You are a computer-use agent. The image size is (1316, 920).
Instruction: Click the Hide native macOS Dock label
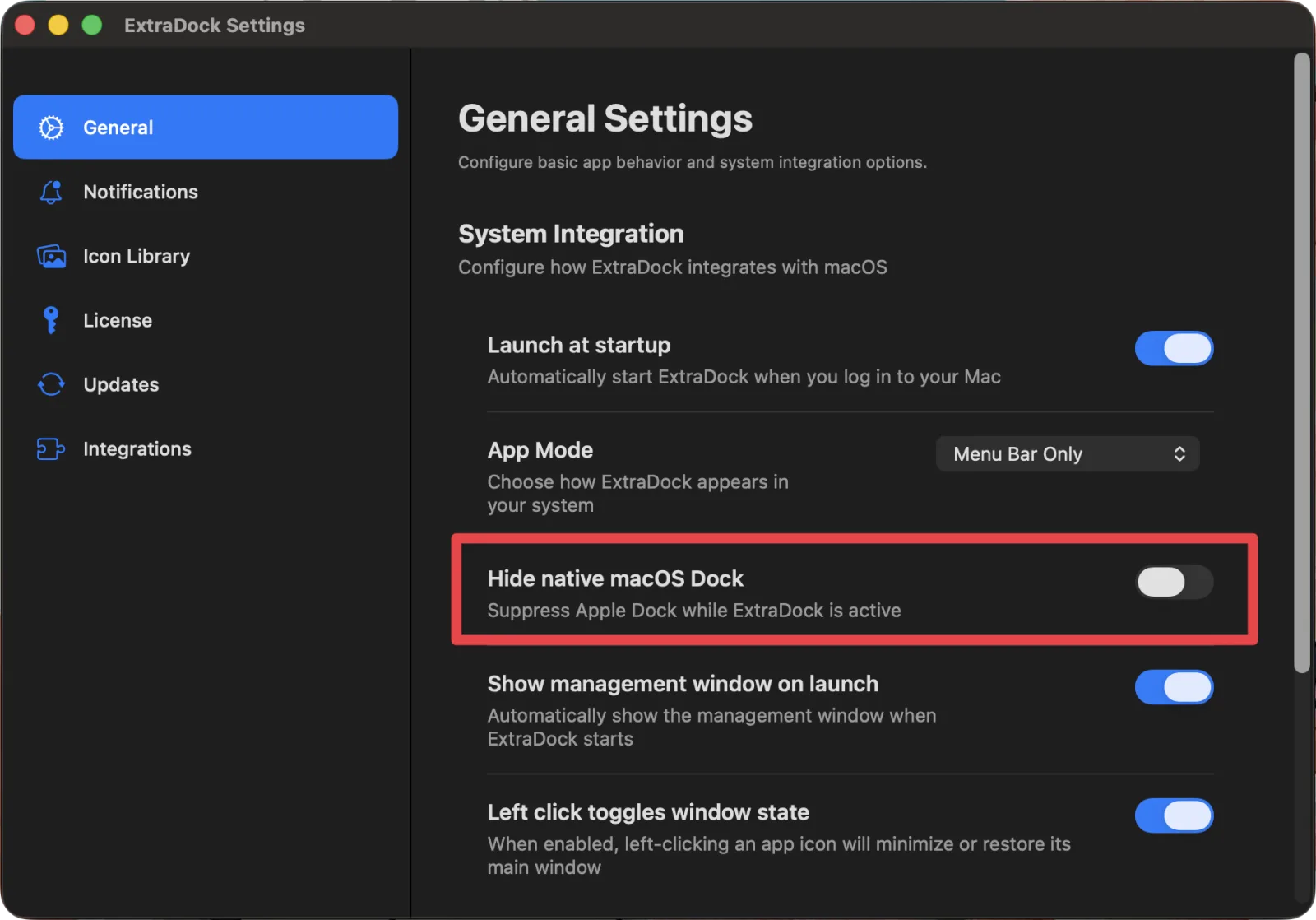tap(615, 578)
